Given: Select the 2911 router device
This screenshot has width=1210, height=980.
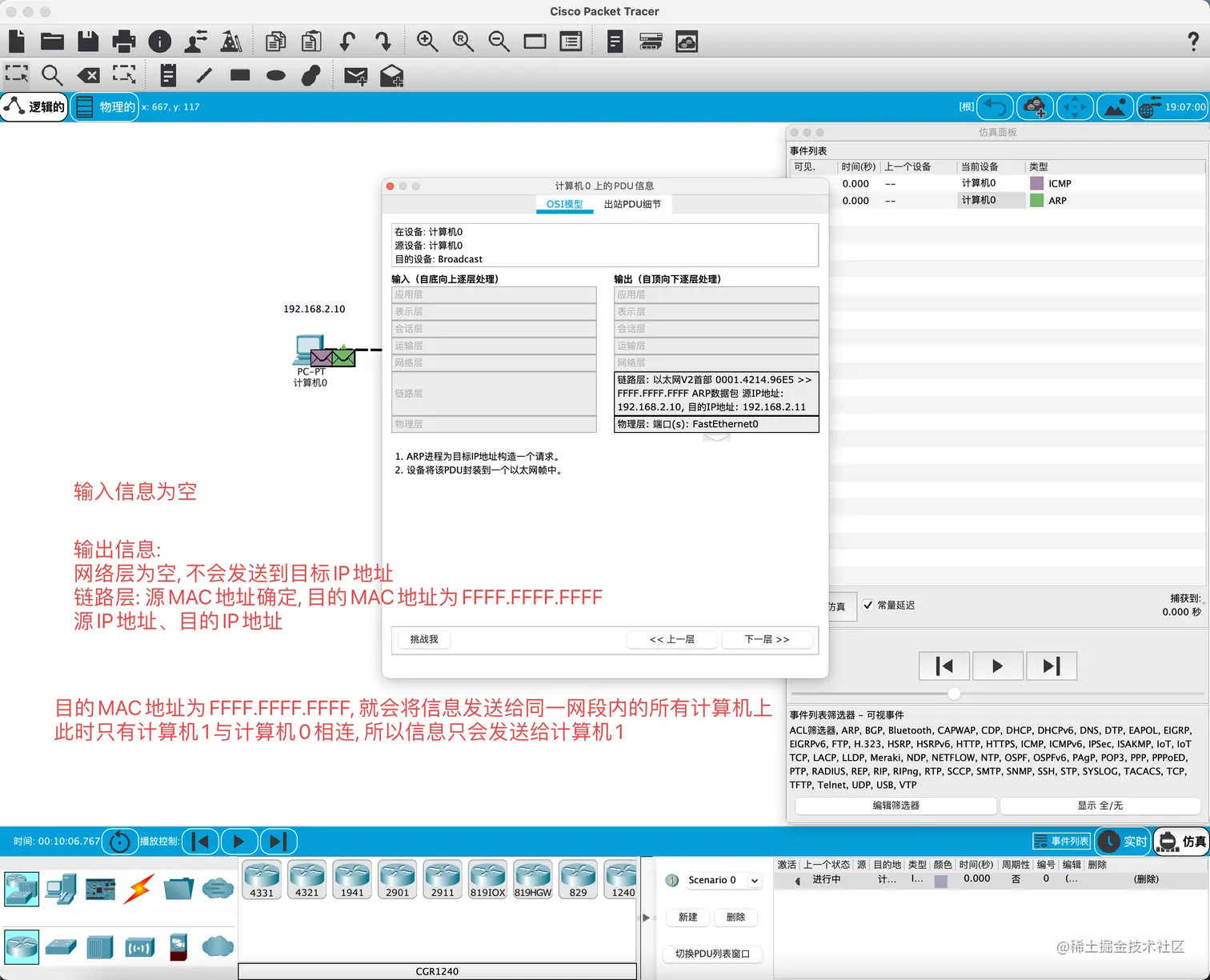Looking at the screenshot, I should 443,880.
